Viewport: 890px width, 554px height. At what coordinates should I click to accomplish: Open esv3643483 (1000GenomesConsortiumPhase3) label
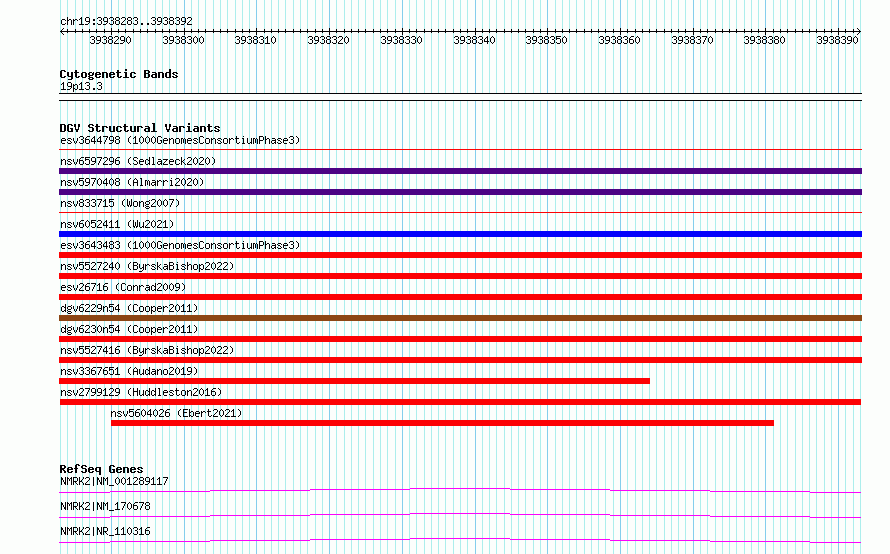[180, 245]
